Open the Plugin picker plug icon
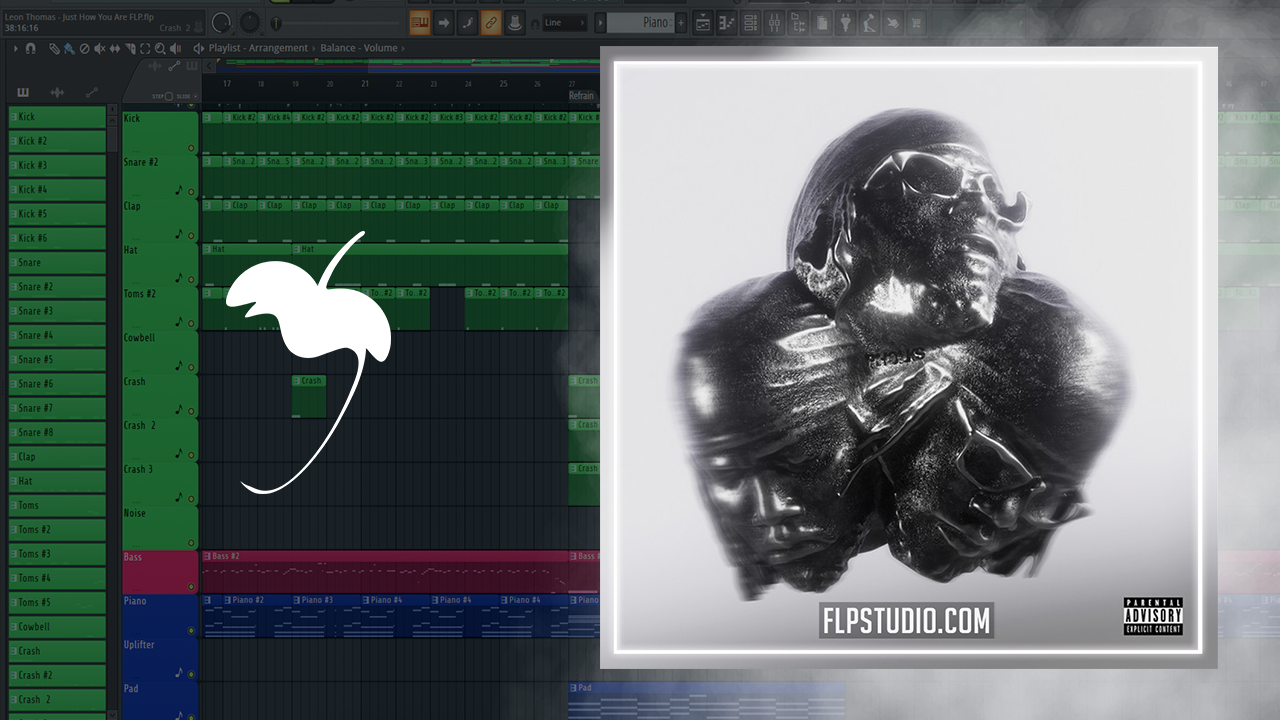 (844, 22)
